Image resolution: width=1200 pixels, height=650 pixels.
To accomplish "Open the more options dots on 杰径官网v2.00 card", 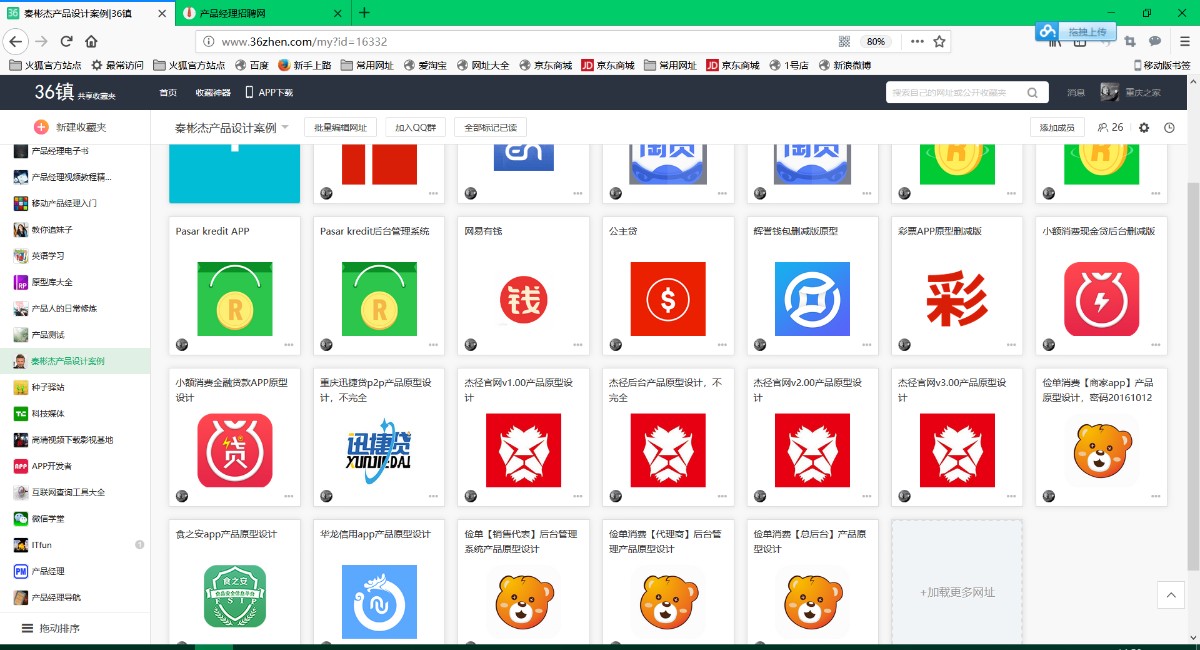I will (x=867, y=496).
